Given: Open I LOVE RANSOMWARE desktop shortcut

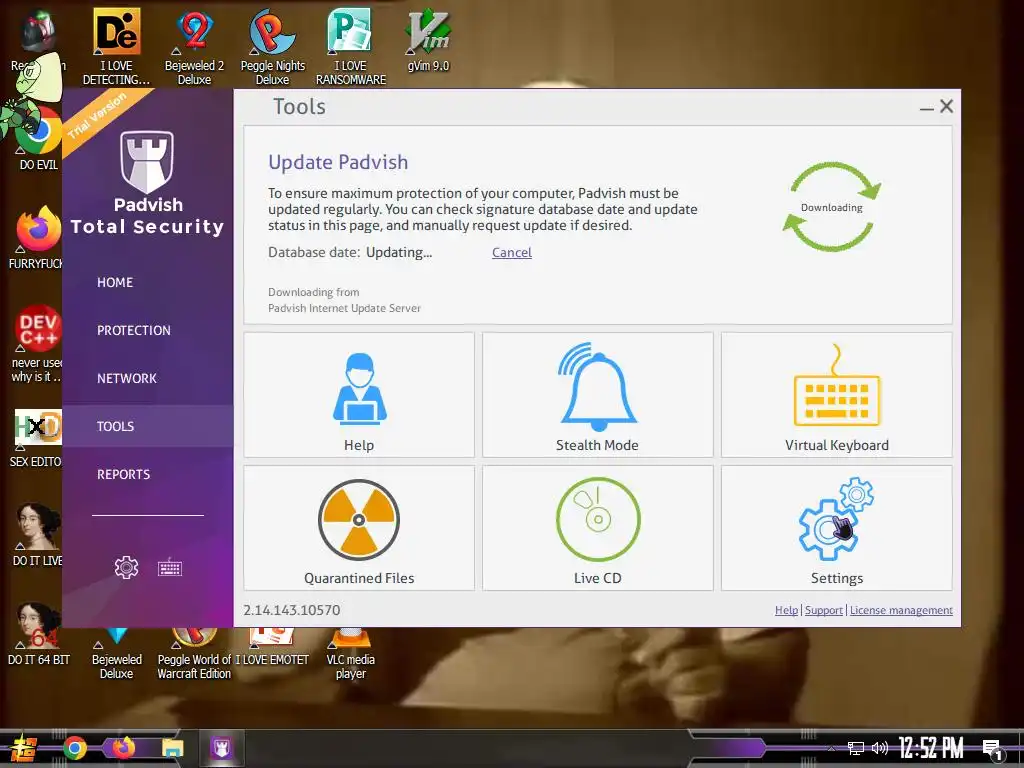Looking at the screenshot, I should click(351, 47).
